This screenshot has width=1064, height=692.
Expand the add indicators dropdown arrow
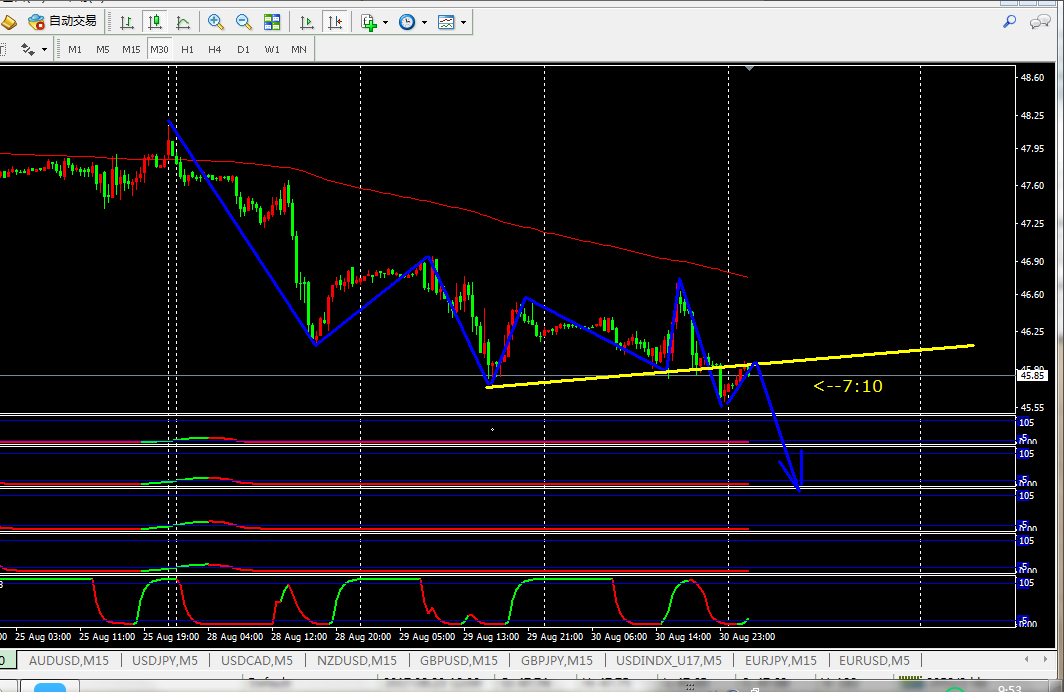pyautogui.click(x=385, y=22)
